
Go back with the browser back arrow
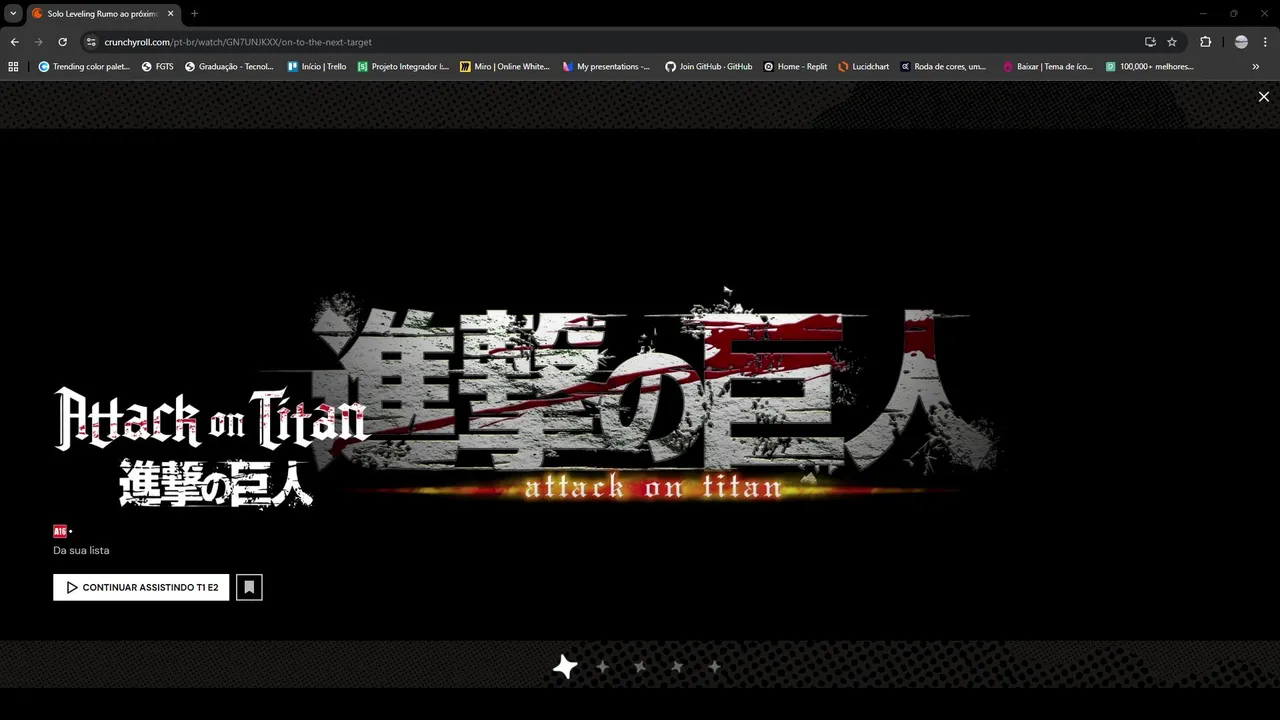point(14,42)
